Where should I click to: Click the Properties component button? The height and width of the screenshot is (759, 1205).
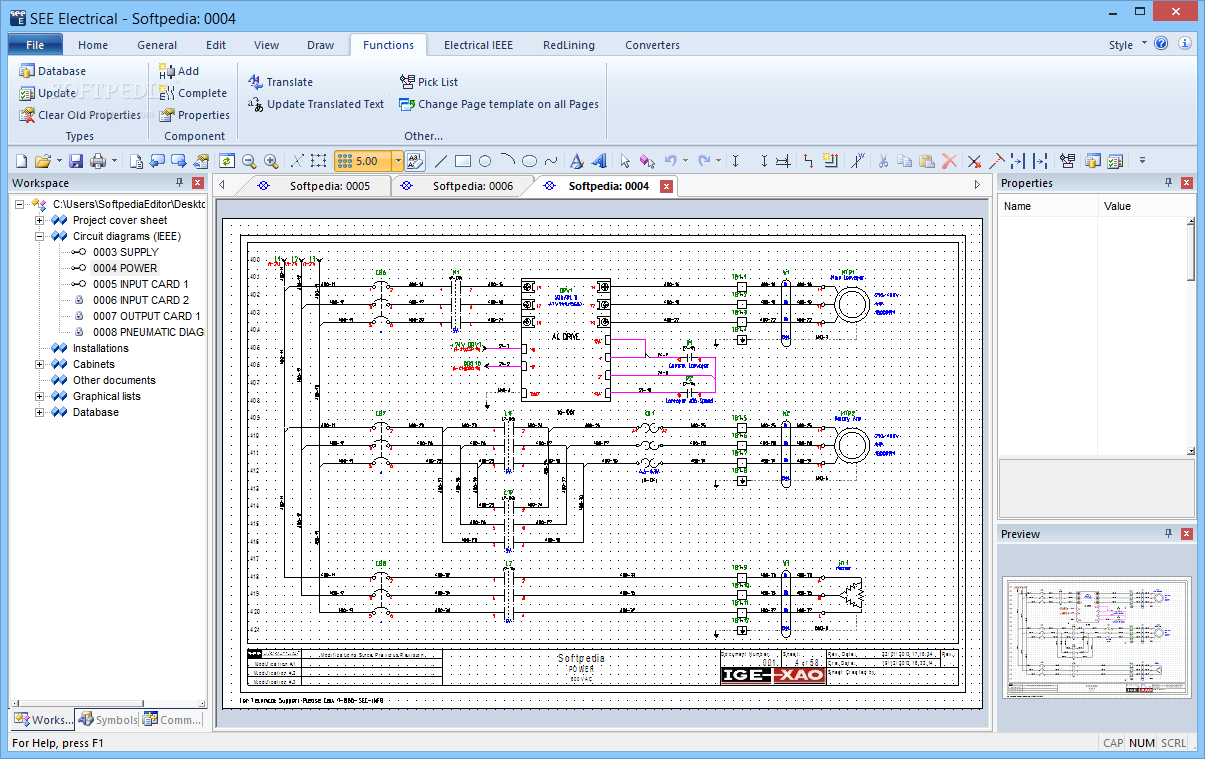pyautogui.click(x=194, y=115)
